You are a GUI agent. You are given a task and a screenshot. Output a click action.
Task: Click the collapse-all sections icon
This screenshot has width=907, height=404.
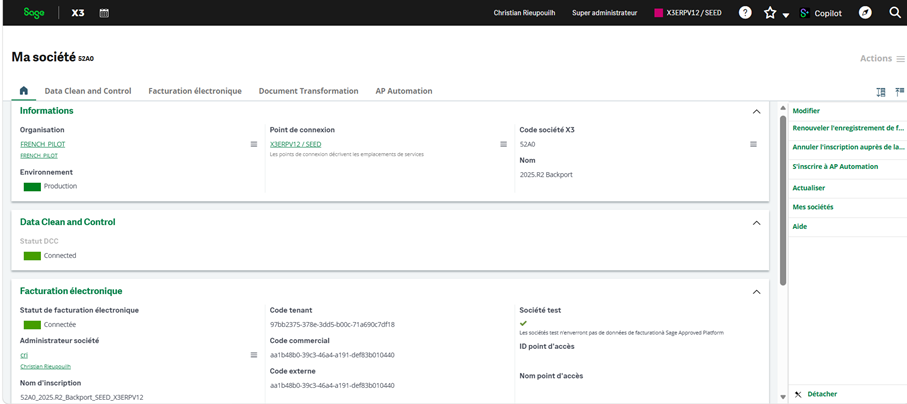[x=899, y=91]
